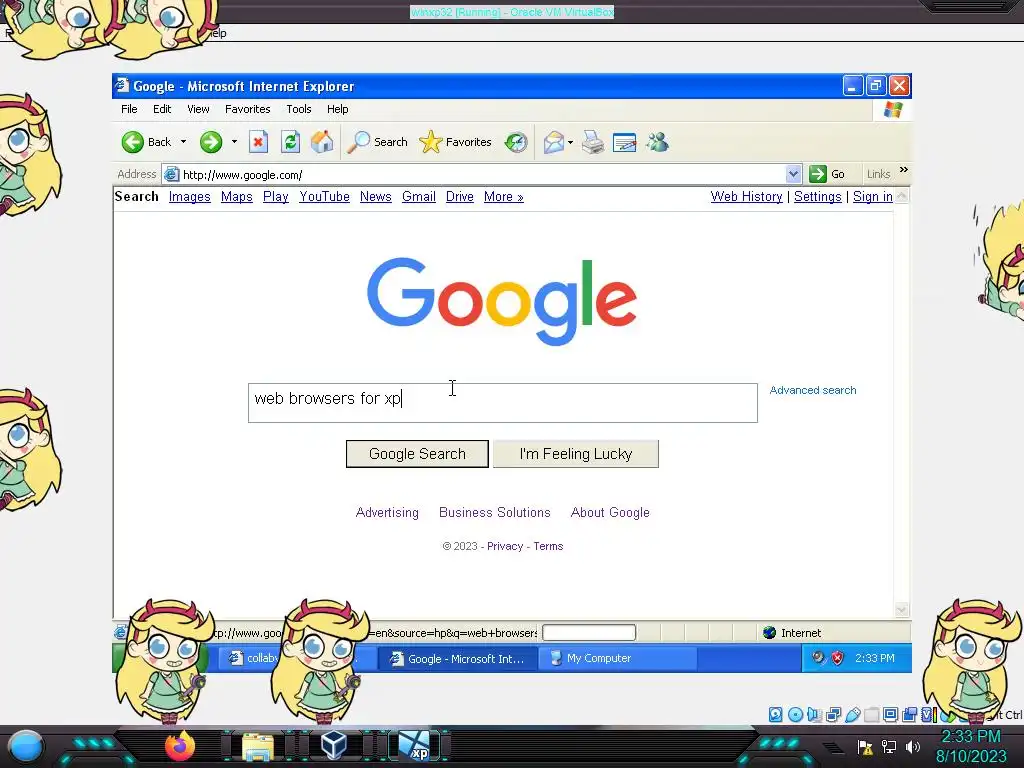
Task: Open the Terms link
Action: point(548,546)
